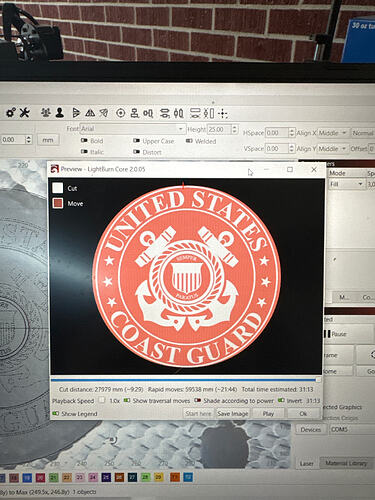Click the 'Total time estimated: 31:13' text
This screenshot has width=375, height=500.
coord(277,389)
